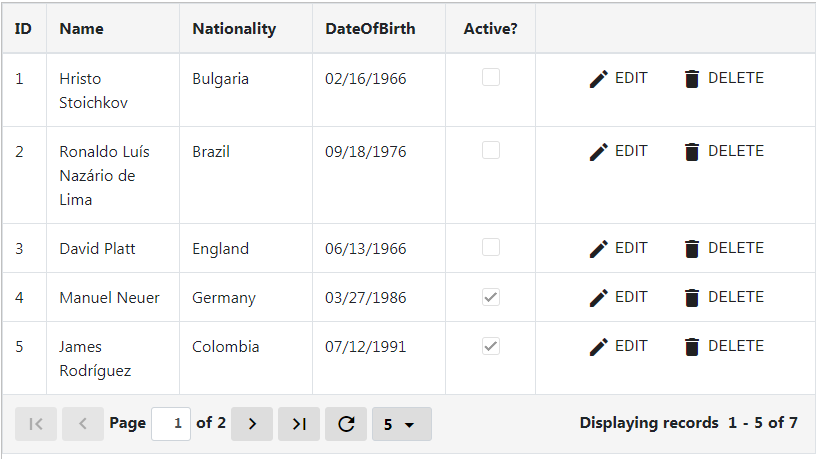Toggle the Active checkbox for James Rodríguez
This screenshot has height=459, width=830.
pos(491,346)
